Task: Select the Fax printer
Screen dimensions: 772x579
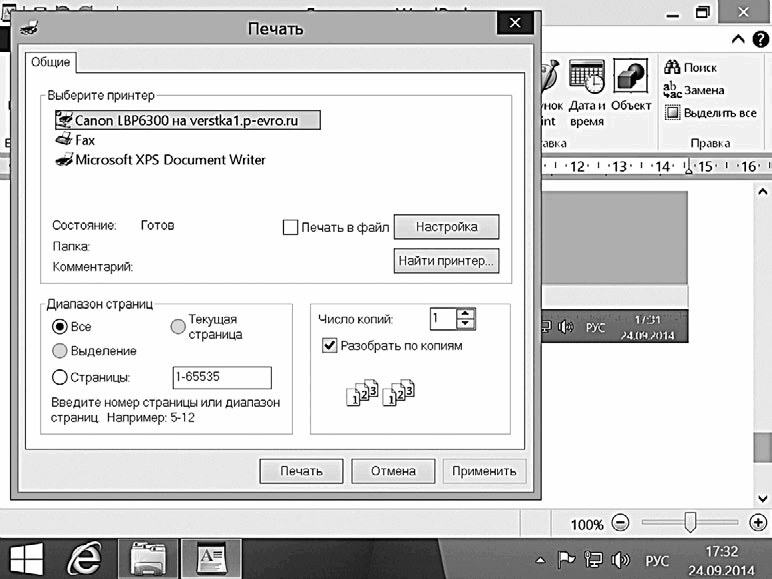Action: (75, 140)
